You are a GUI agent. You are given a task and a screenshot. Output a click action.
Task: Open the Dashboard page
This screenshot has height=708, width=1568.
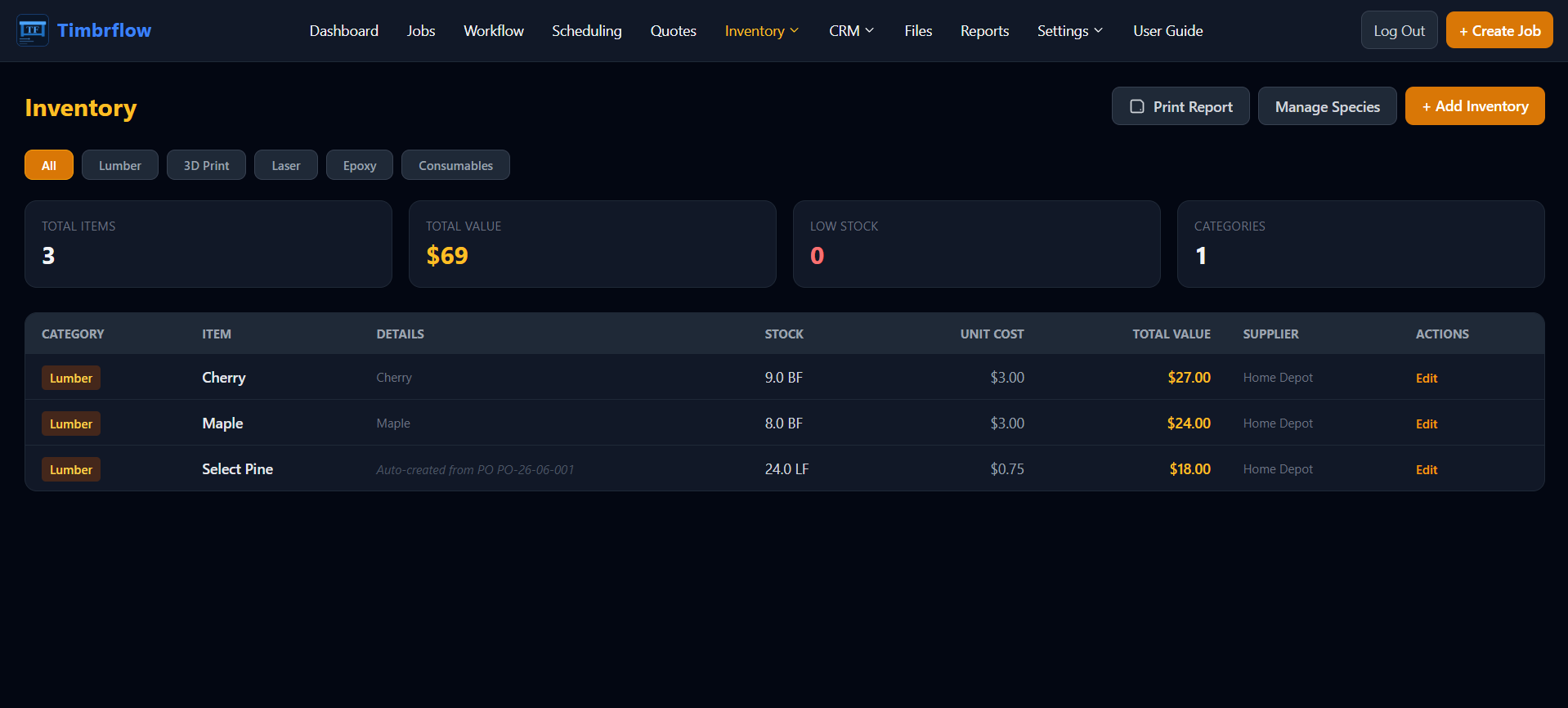(343, 31)
